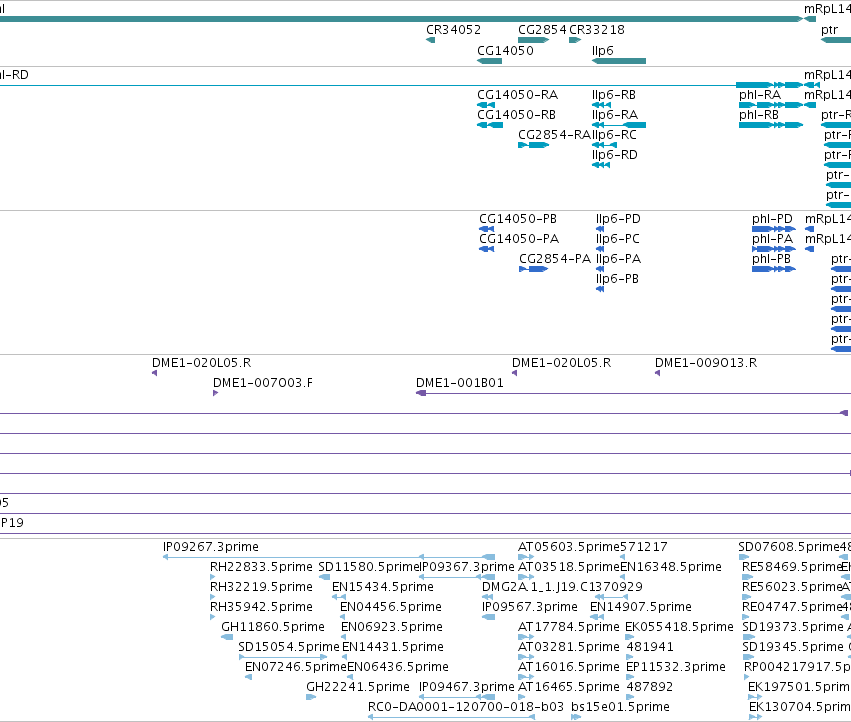Viewport: 851px width, 722px height.
Task: Open the CR33218 gene label
Action: (596, 30)
